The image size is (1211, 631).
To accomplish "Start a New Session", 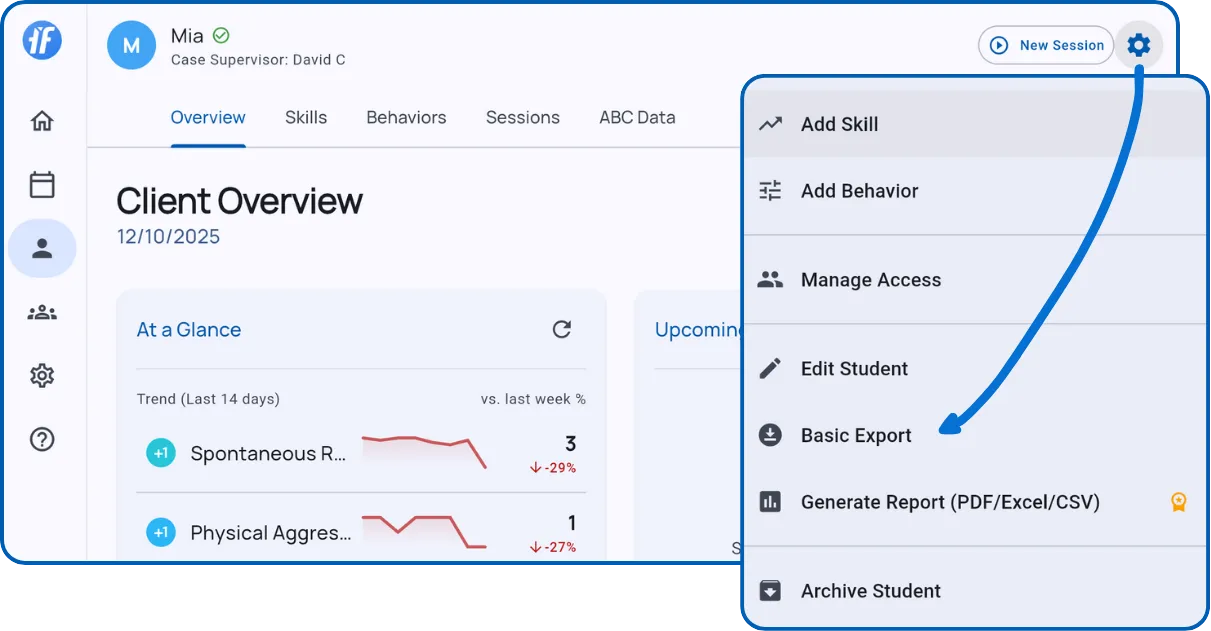I will [x=1046, y=45].
